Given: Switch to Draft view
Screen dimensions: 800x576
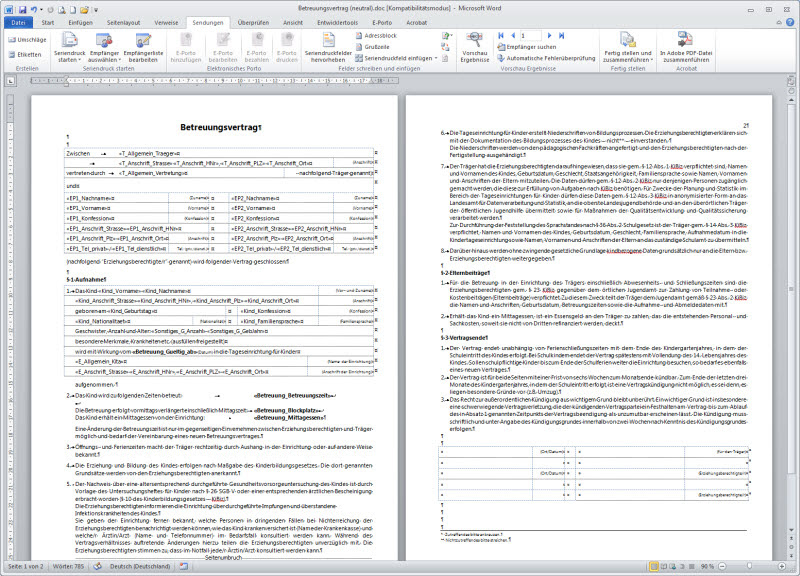Looking at the screenshot, I should pos(691,566).
